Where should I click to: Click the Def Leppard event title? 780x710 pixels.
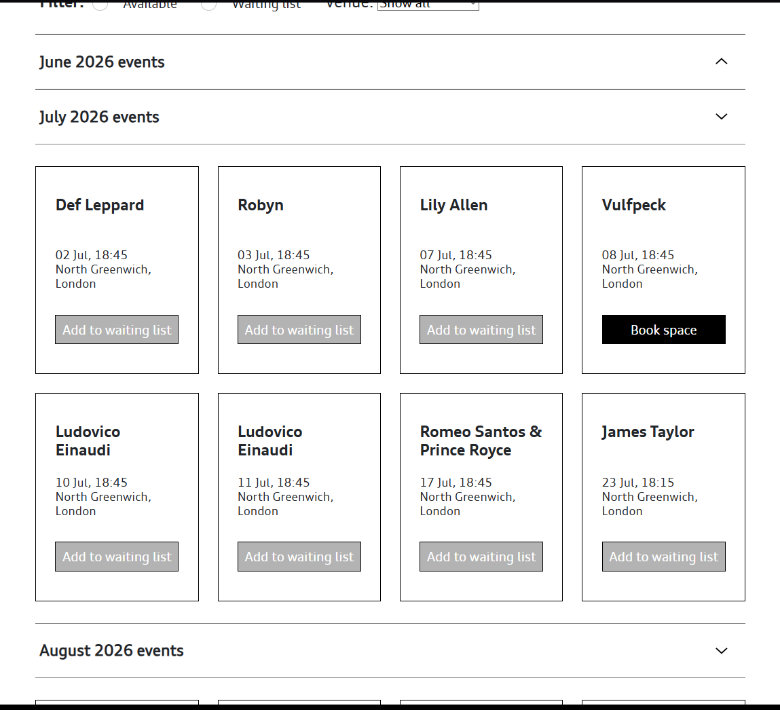click(x=99, y=205)
